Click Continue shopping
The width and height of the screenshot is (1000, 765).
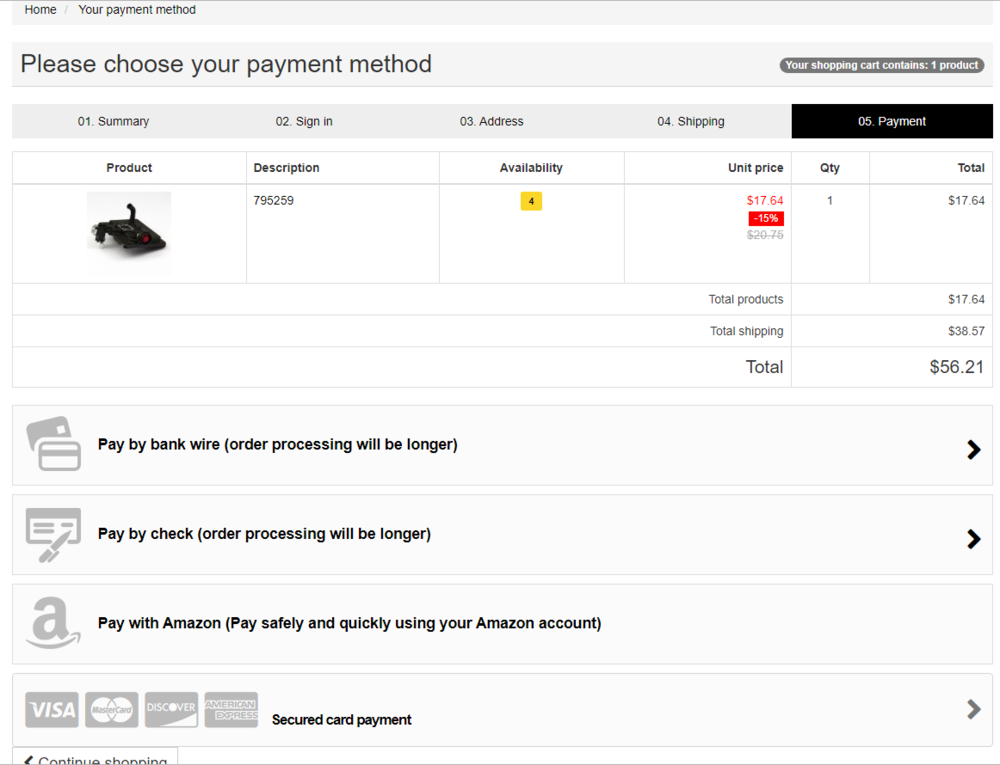[x=95, y=758]
